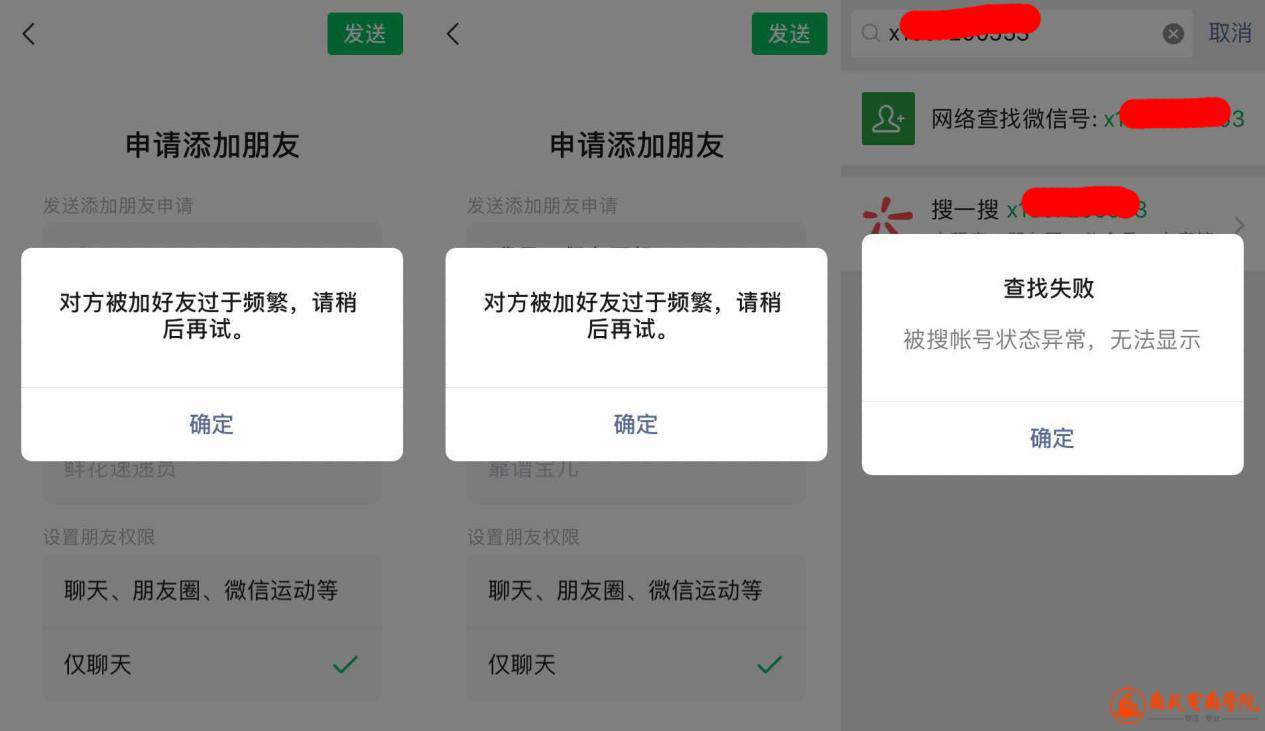Click 确定 in the middle dialog

coord(636,424)
